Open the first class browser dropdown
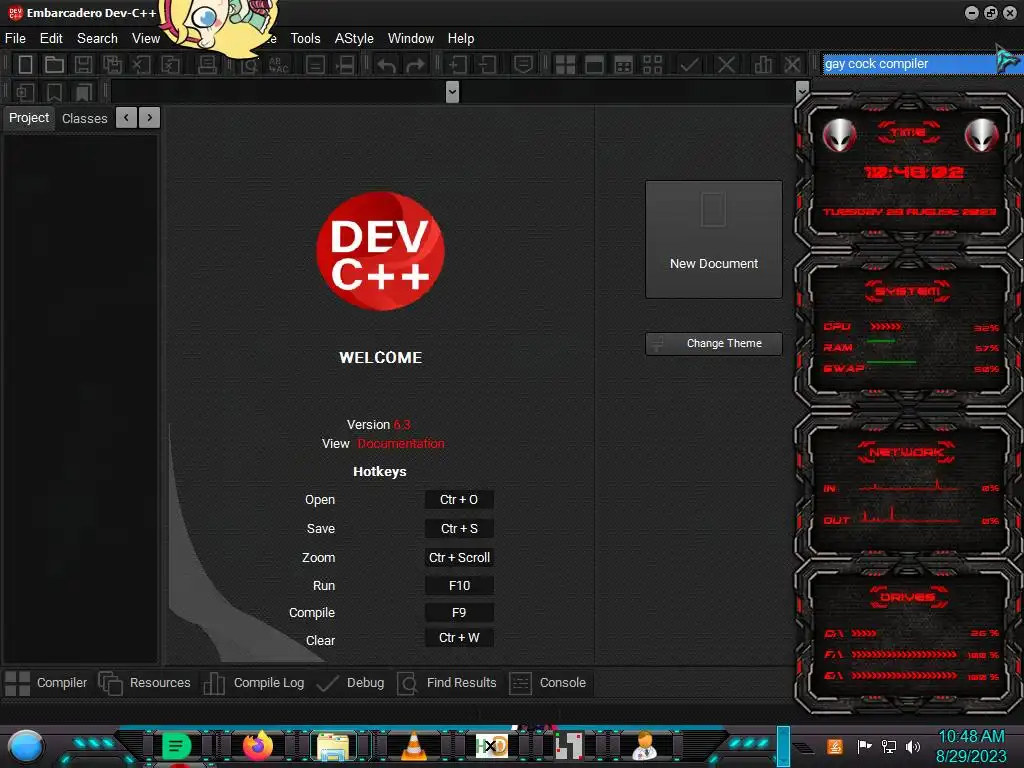Viewport: 1024px width, 768px height. [x=452, y=91]
